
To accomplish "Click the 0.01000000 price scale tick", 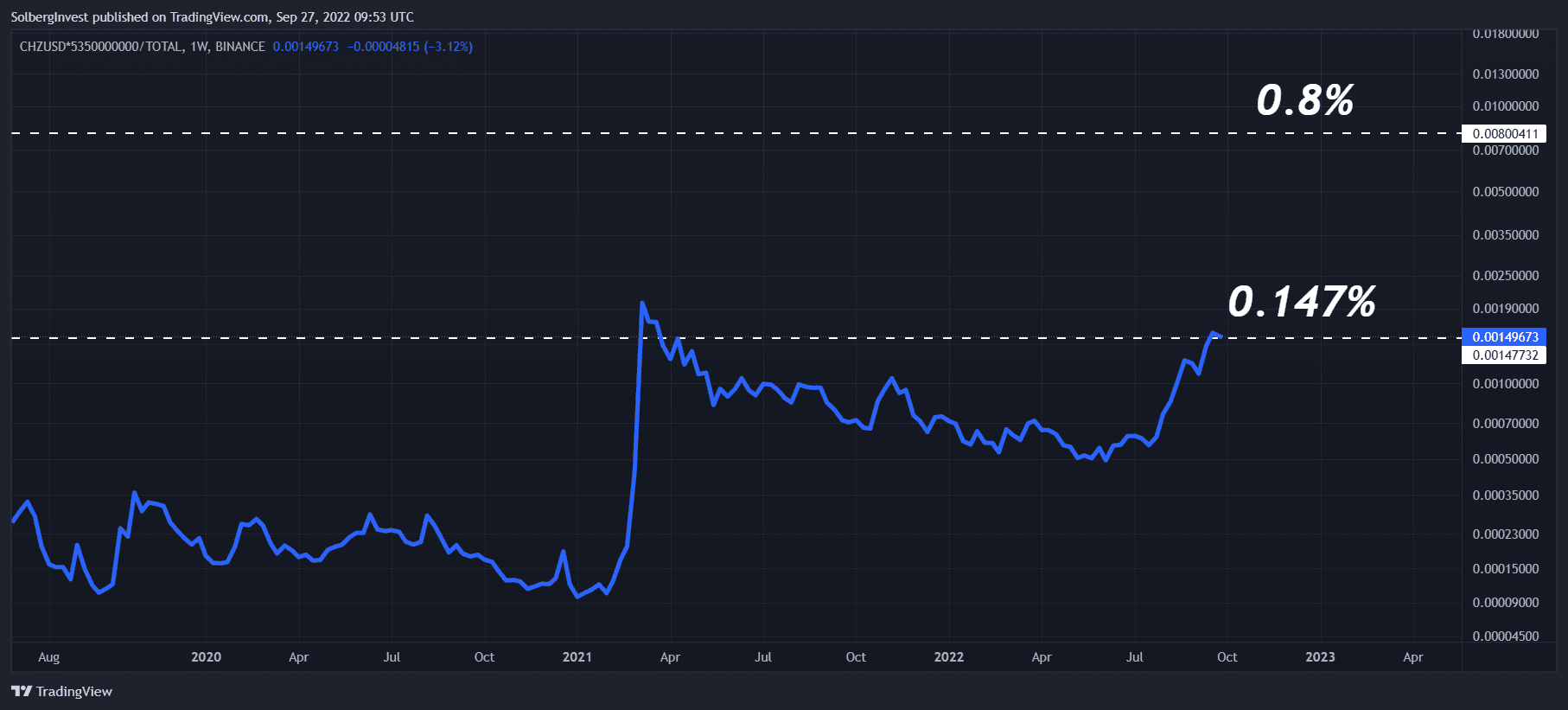I will [x=1506, y=106].
